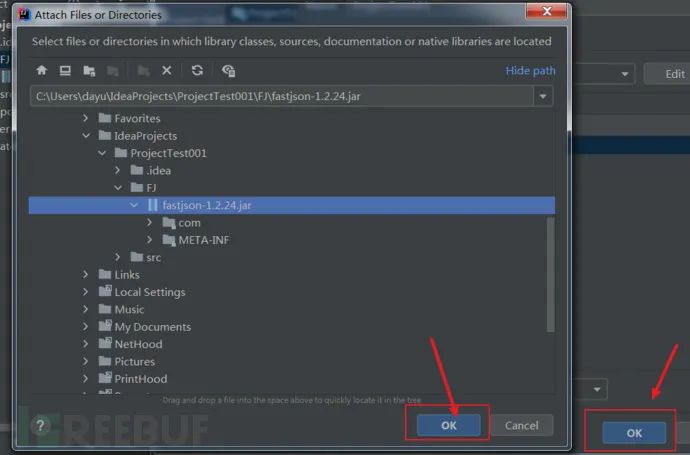
Task: Select the META-INF tree item
Action: [x=196, y=240]
